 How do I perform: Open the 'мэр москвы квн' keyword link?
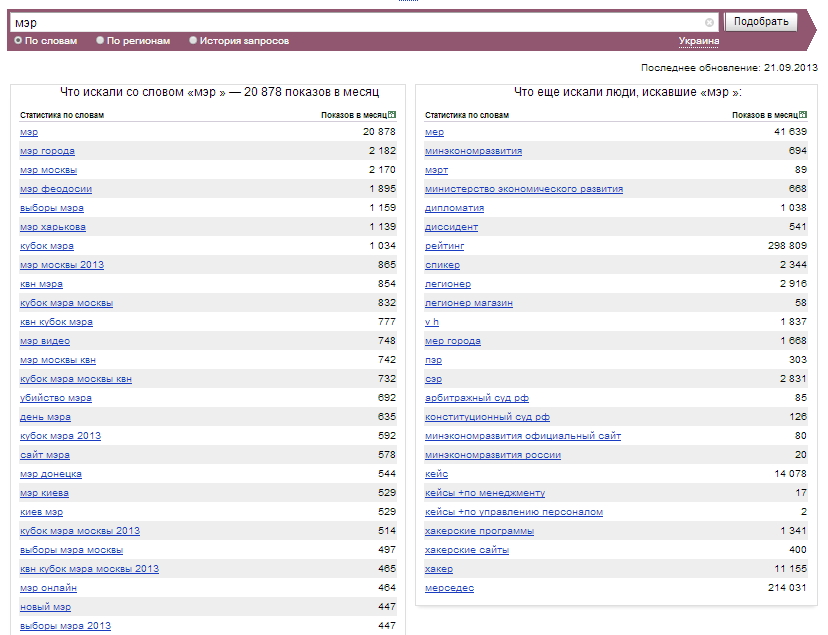coord(58,360)
